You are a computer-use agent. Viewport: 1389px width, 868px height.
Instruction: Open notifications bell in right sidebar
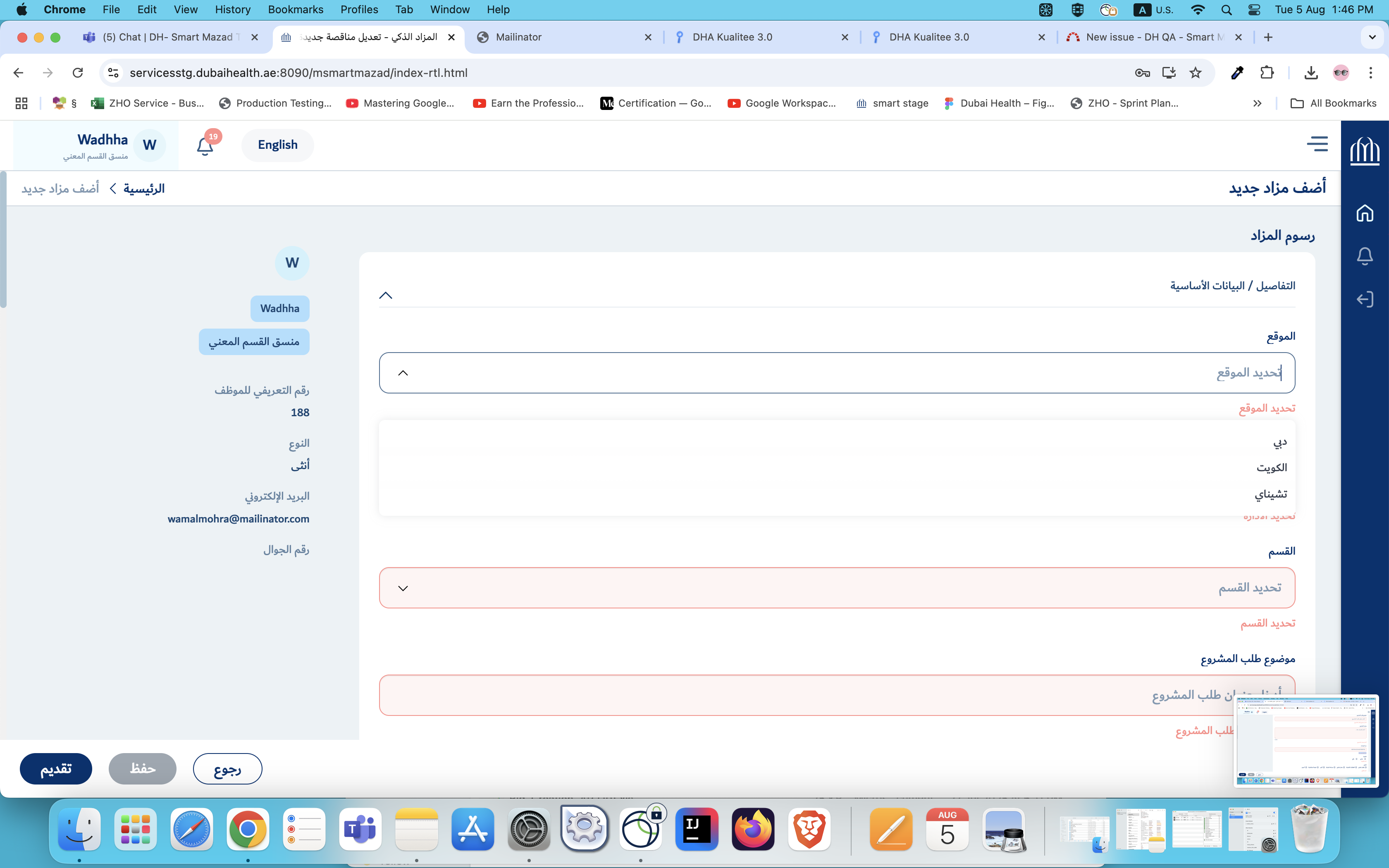(1364, 256)
